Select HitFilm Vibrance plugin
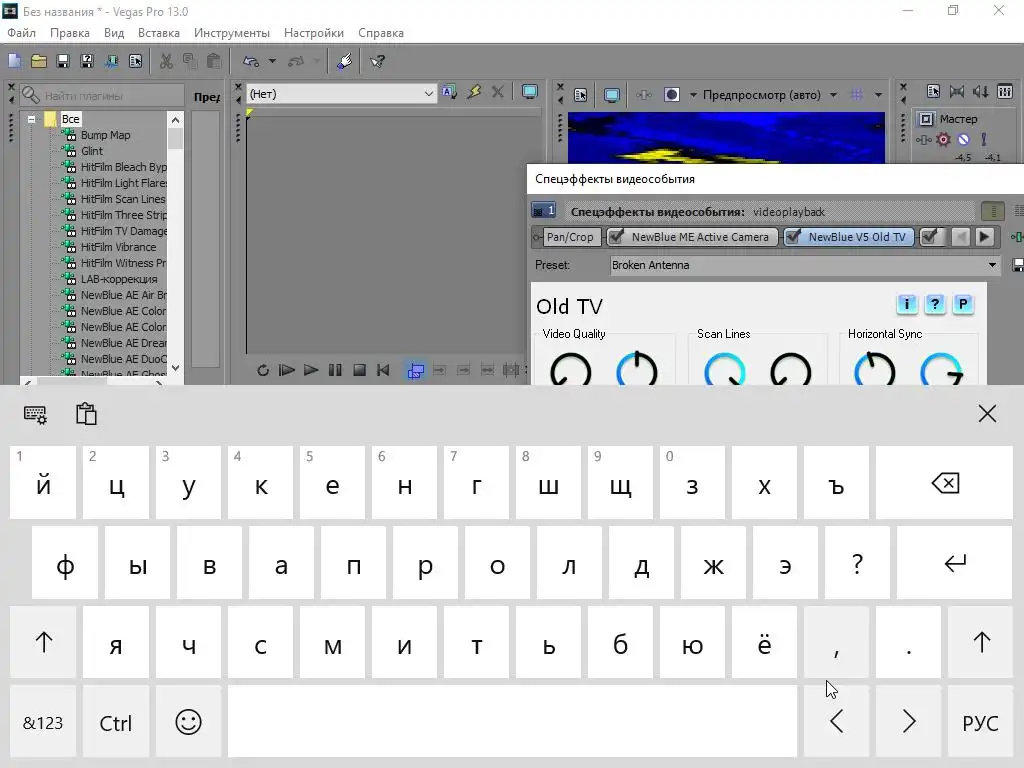Screen dimensions: 1024x768 pos(118,247)
